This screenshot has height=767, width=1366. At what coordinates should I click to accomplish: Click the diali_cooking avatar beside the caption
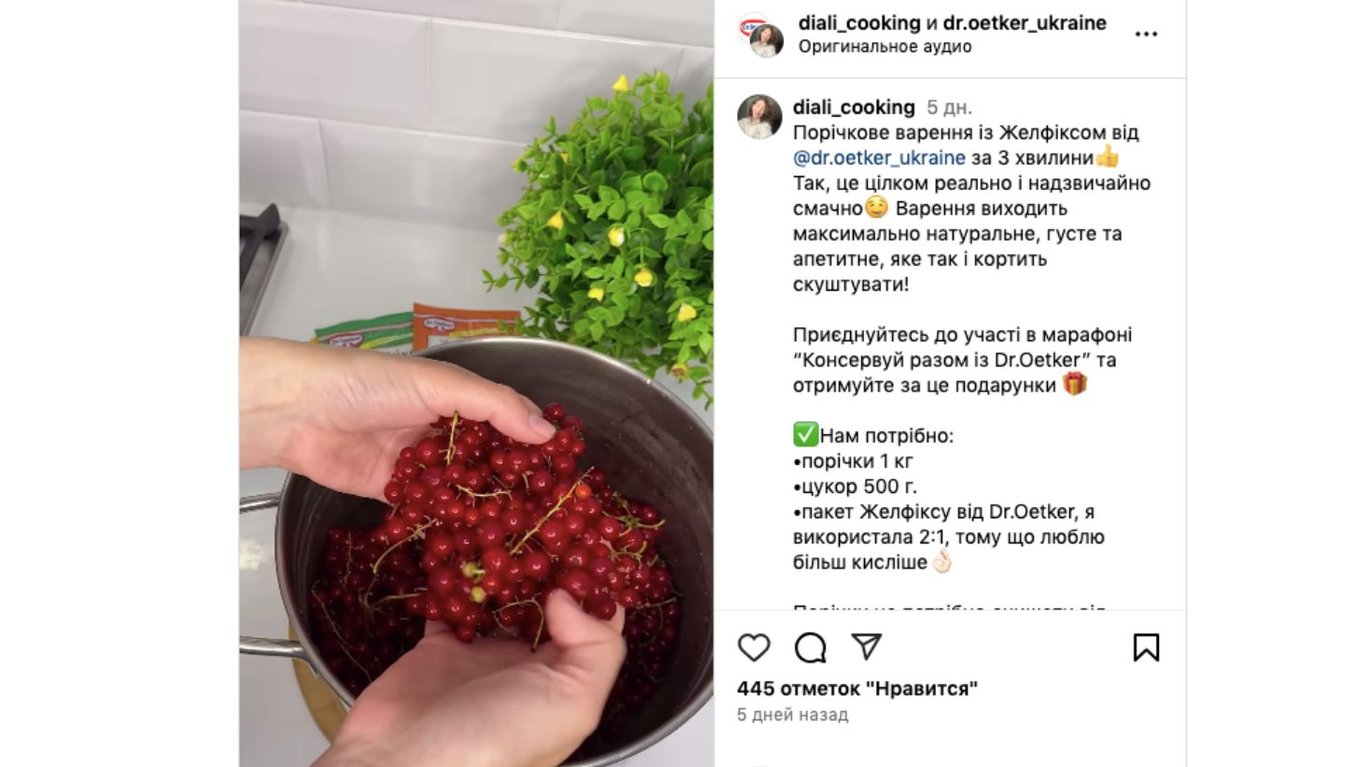point(760,117)
